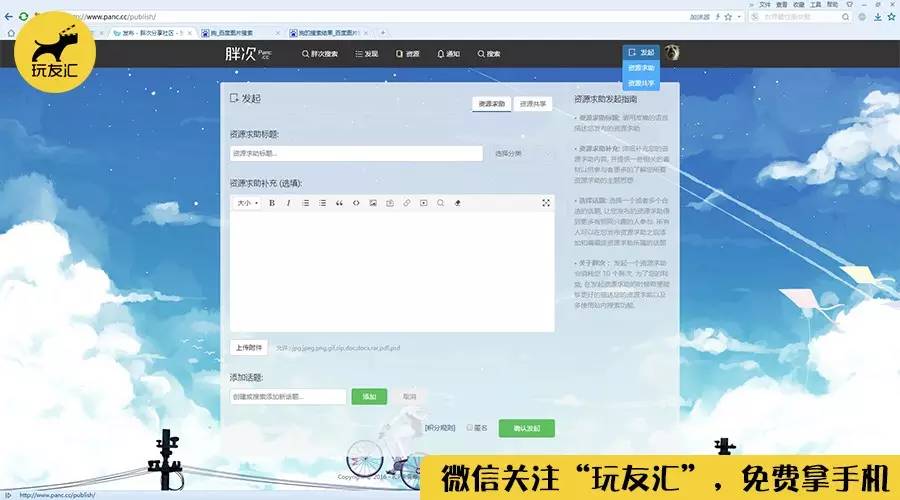Click the magnifier icon in editor toolbar
Viewport: 900px width, 500px height.
pyautogui.click(x=440, y=203)
